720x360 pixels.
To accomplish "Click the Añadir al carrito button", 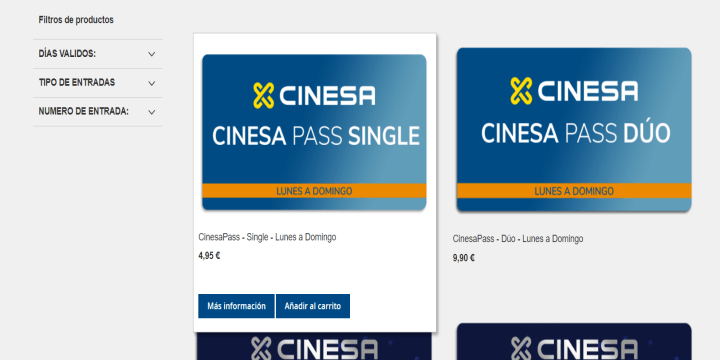I will point(313,306).
